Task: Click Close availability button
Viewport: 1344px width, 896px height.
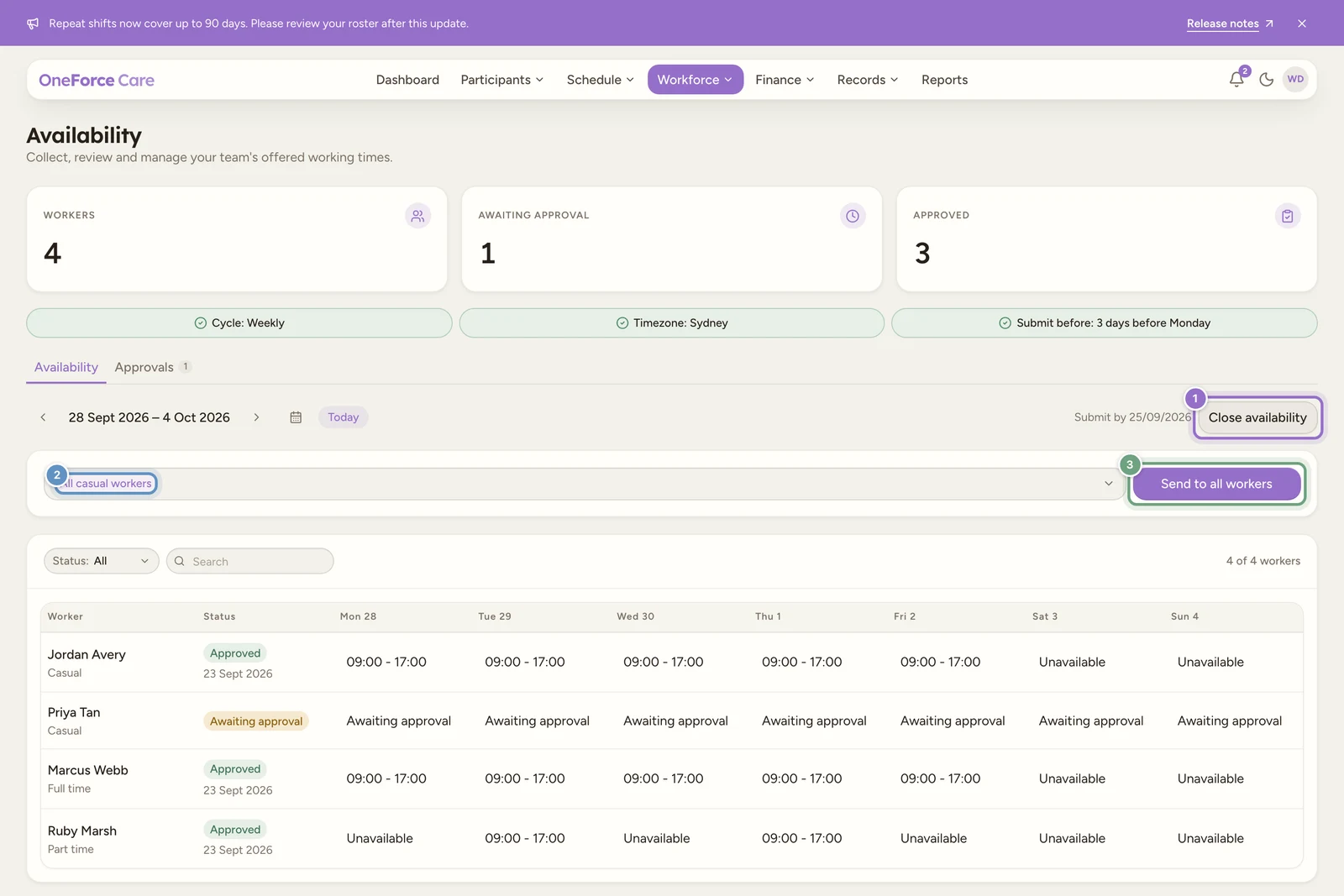Action: click(x=1257, y=417)
